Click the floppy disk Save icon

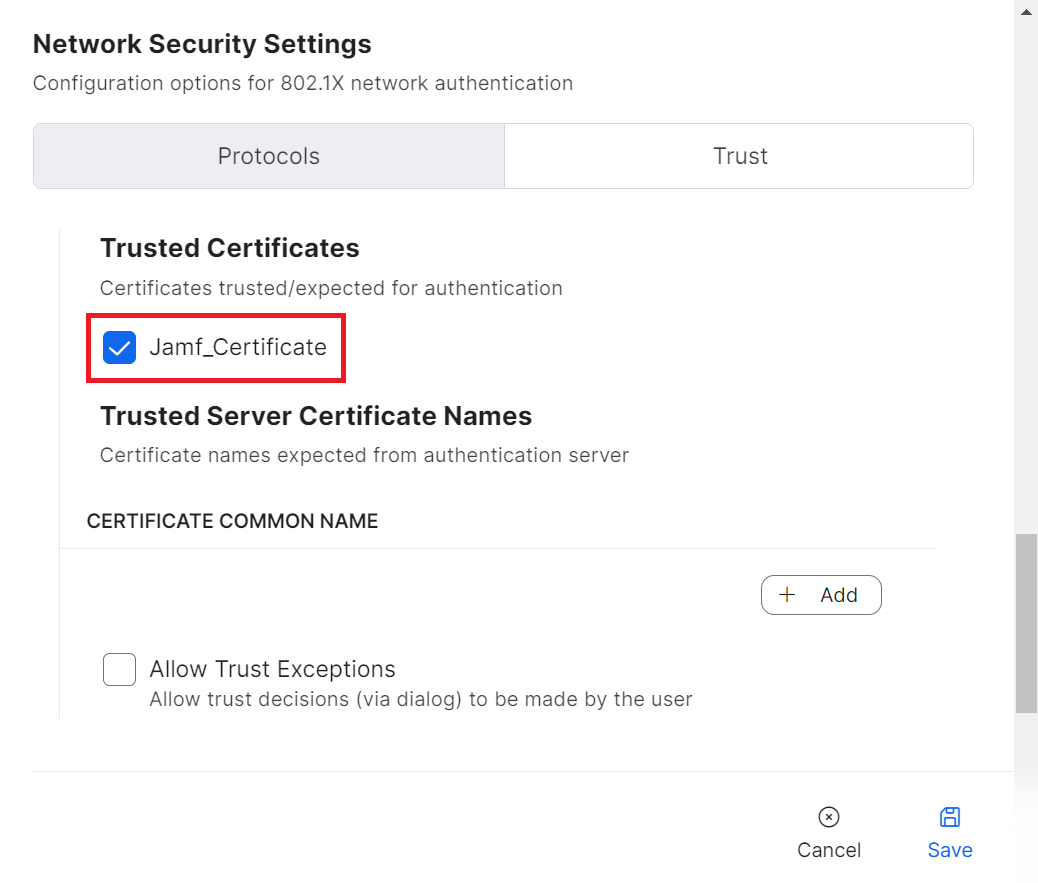pyautogui.click(x=949, y=817)
